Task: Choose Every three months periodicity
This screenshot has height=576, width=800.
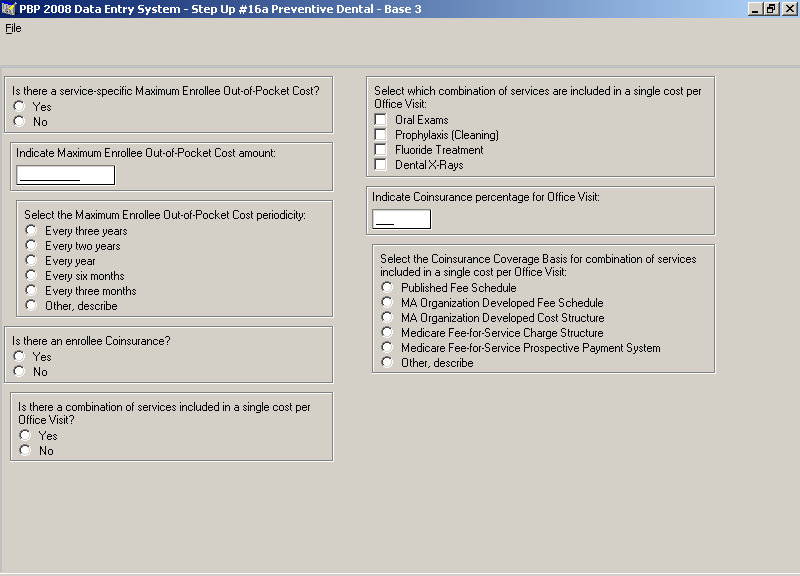Action: pyautogui.click(x=31, y=290)
